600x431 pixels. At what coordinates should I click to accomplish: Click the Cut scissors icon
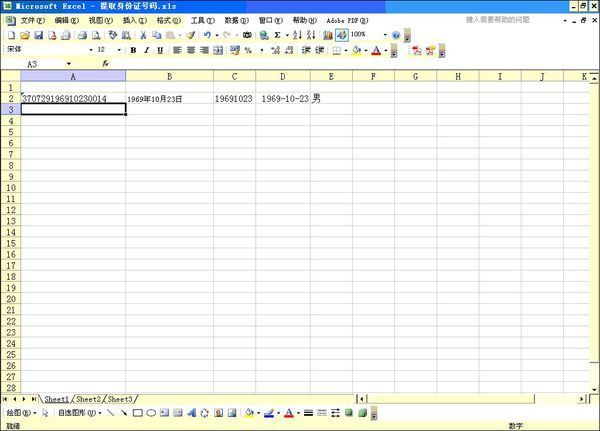[143, 35]
